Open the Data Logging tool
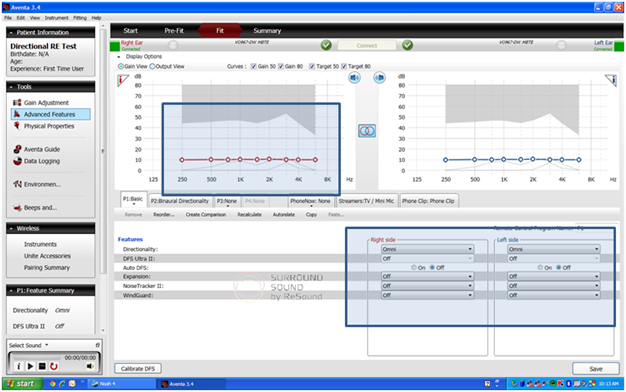The width and height of the screenshot is (626, 392). click(x=42, y=161)
